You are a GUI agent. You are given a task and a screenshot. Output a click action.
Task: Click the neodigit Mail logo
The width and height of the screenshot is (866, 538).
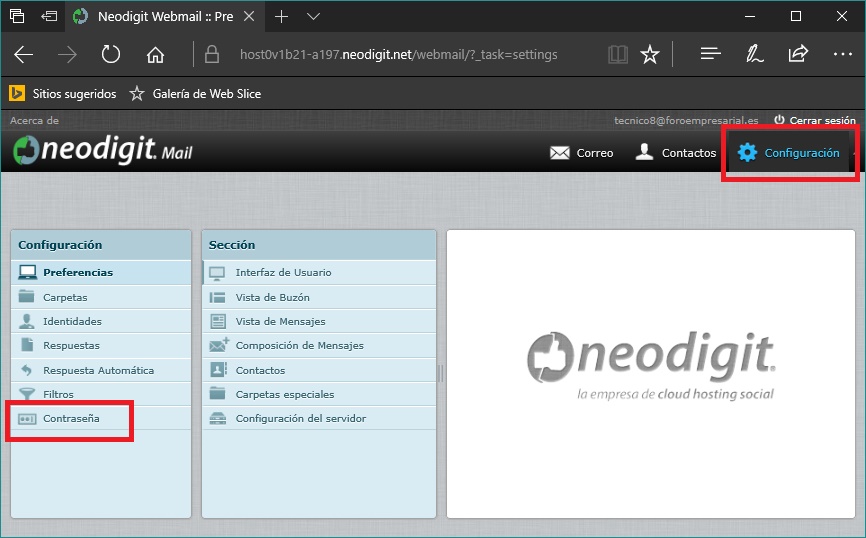[x=103, y=150]
